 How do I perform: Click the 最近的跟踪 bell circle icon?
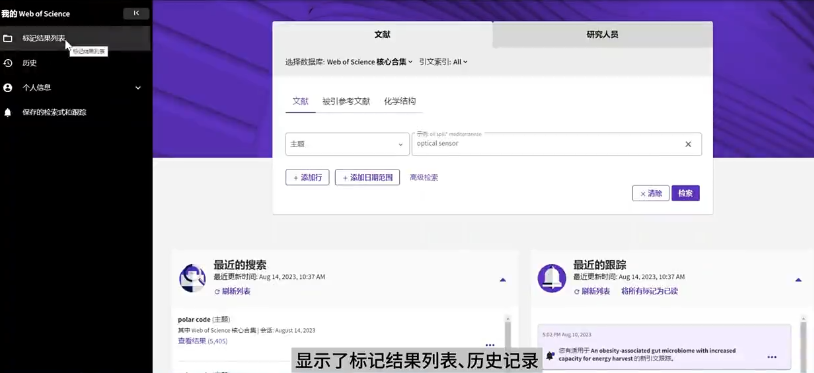[x=551, y=278]
